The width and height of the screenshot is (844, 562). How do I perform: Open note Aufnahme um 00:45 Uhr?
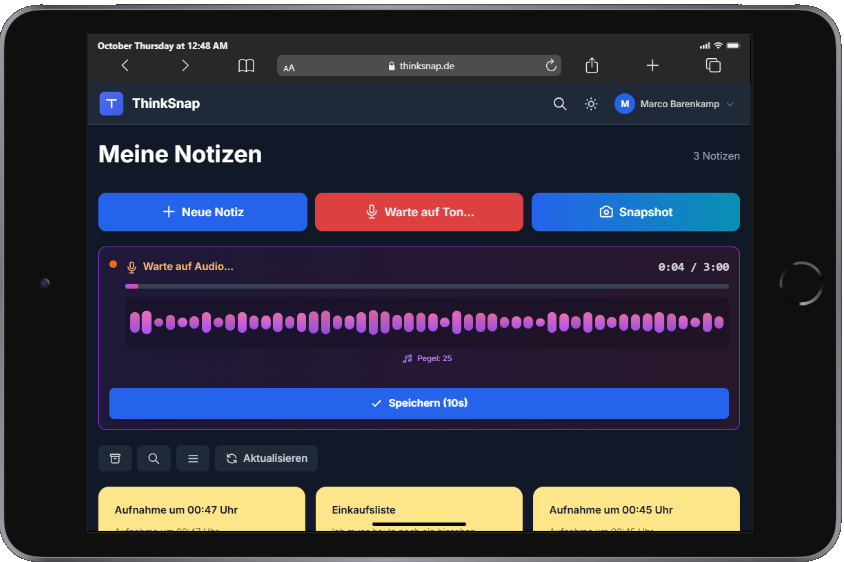click(635, 509)
